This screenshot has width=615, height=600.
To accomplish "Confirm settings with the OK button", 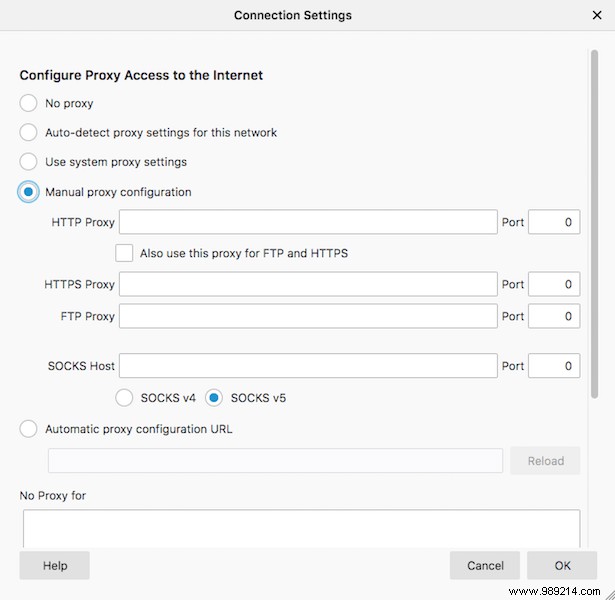I will pos(562,565).
